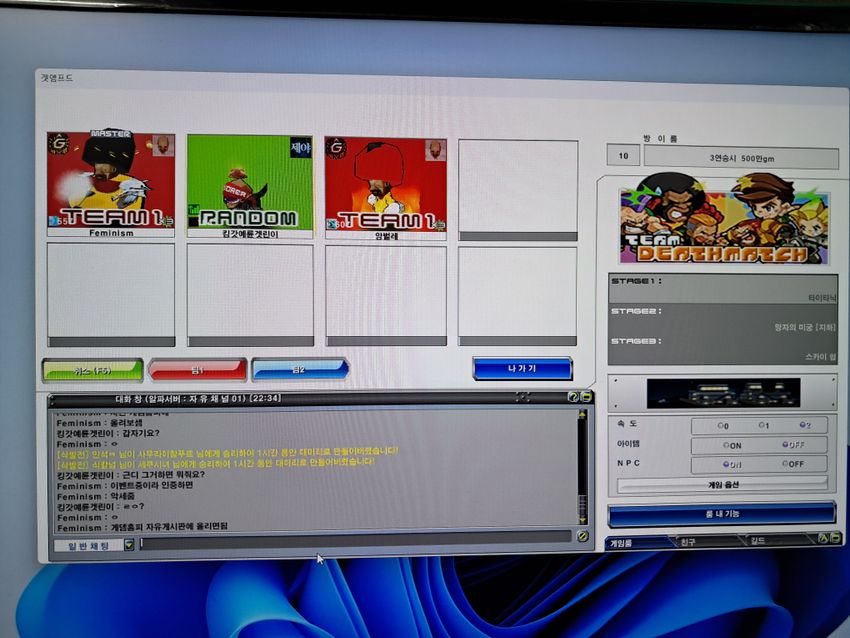This screenshot has height=638, width=850.
Task: Click the green signal icon on the RANDOM card
Action: coord(194,209)
